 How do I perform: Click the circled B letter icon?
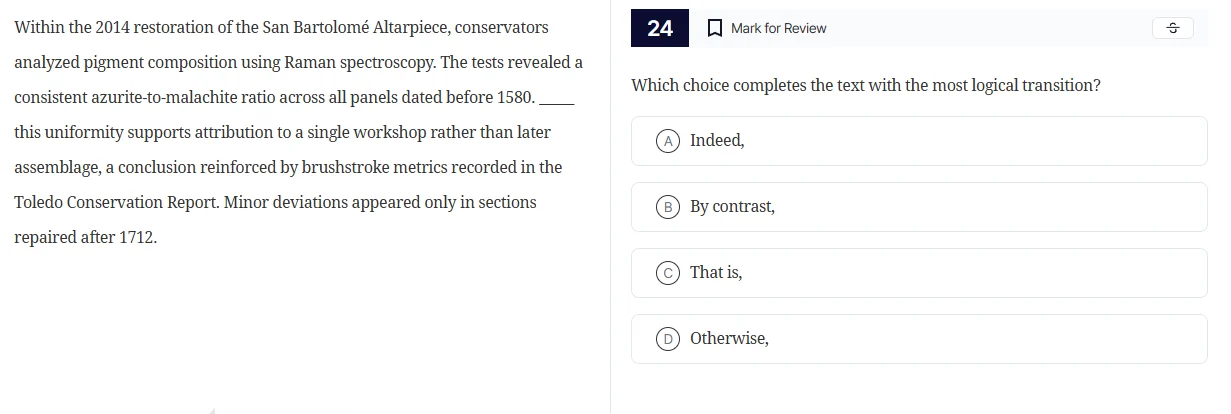pos(667,207)
